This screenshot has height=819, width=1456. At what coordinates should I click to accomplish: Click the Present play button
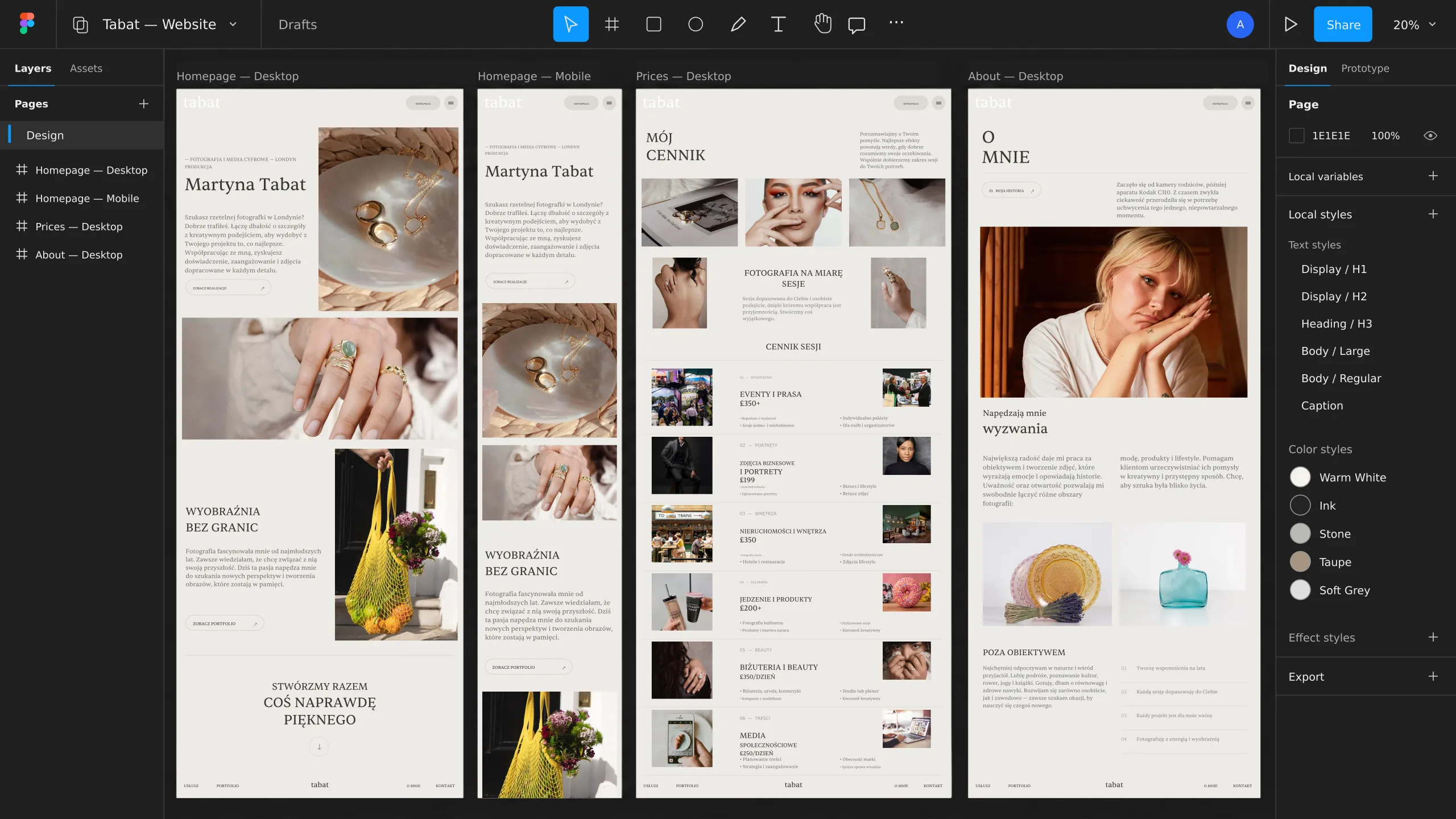[x=1290, y=24]
